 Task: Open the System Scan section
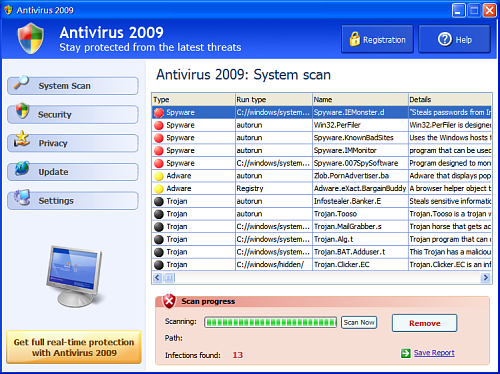(73, 86)
